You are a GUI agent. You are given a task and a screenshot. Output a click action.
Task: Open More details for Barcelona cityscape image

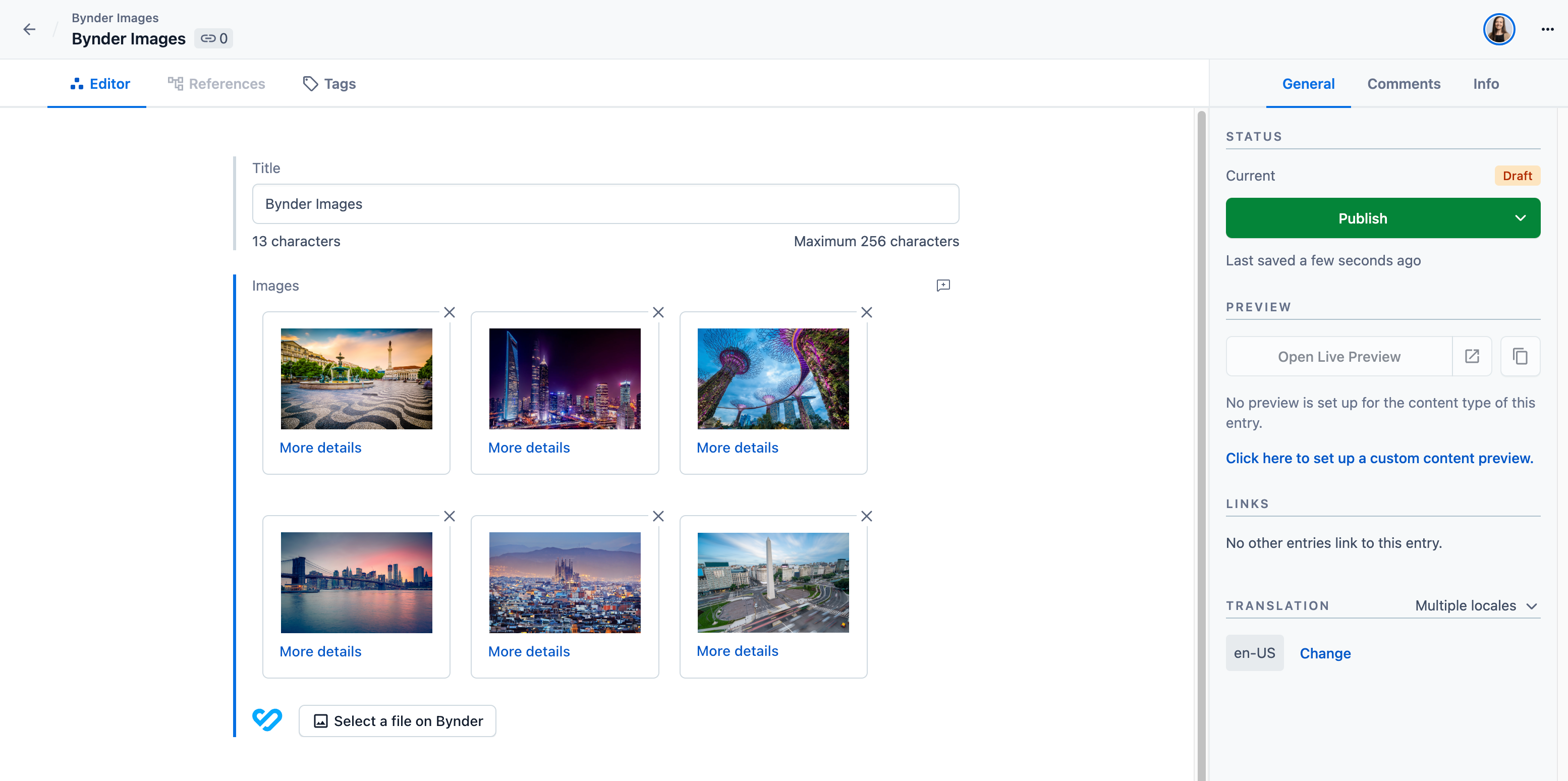(x=529, y=652)
